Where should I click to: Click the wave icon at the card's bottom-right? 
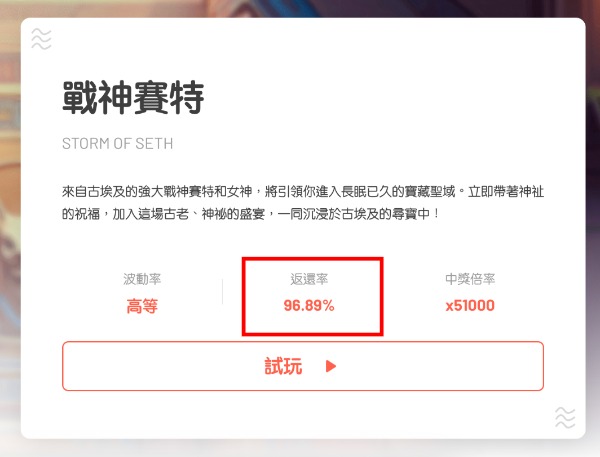coord(565,418)
